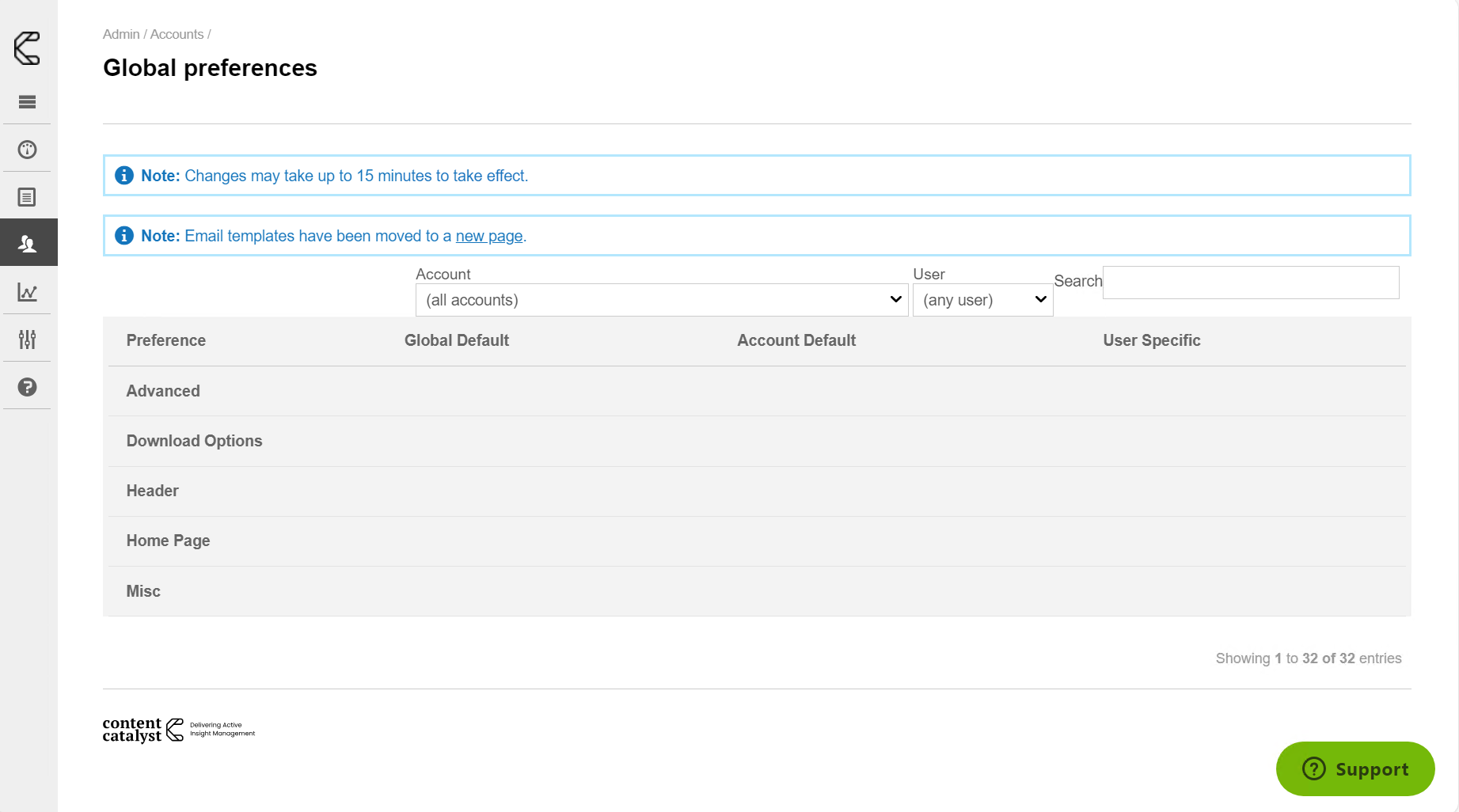Open the Account dropdown
1459x812 pixels.
point(661,300)
